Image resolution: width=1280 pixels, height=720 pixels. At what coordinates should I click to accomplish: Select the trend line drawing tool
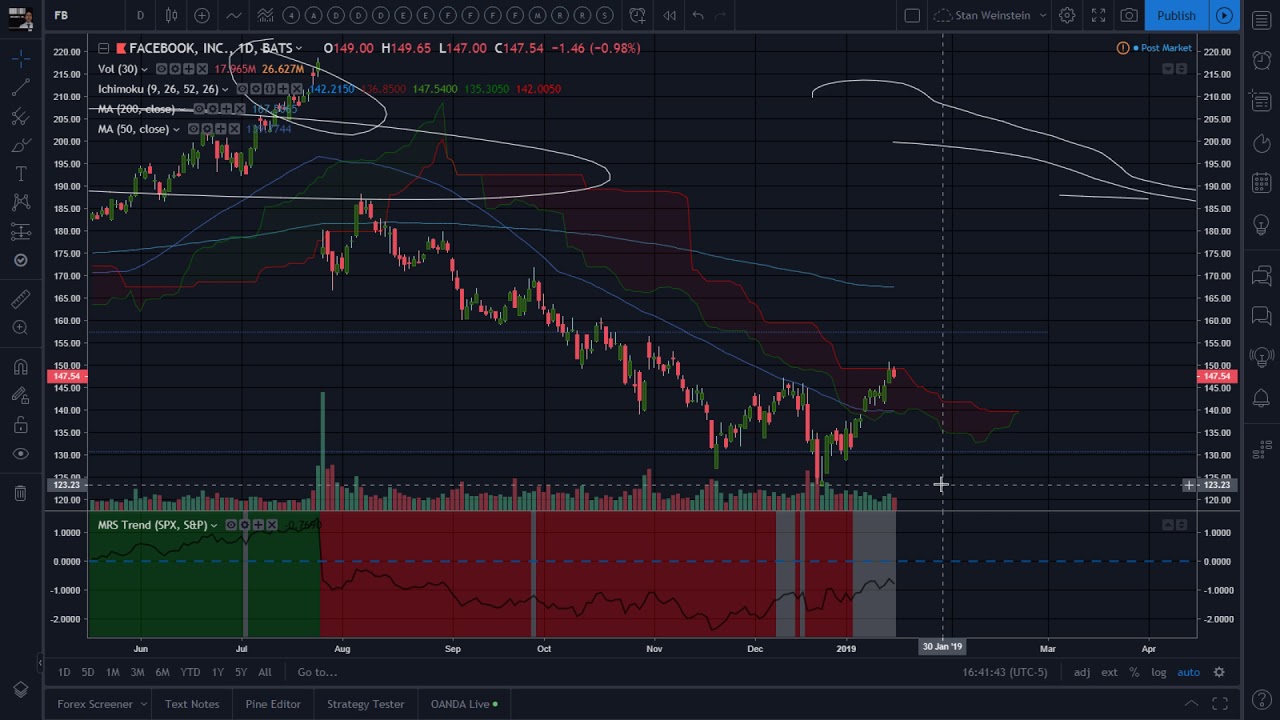(x=20, y=88)
